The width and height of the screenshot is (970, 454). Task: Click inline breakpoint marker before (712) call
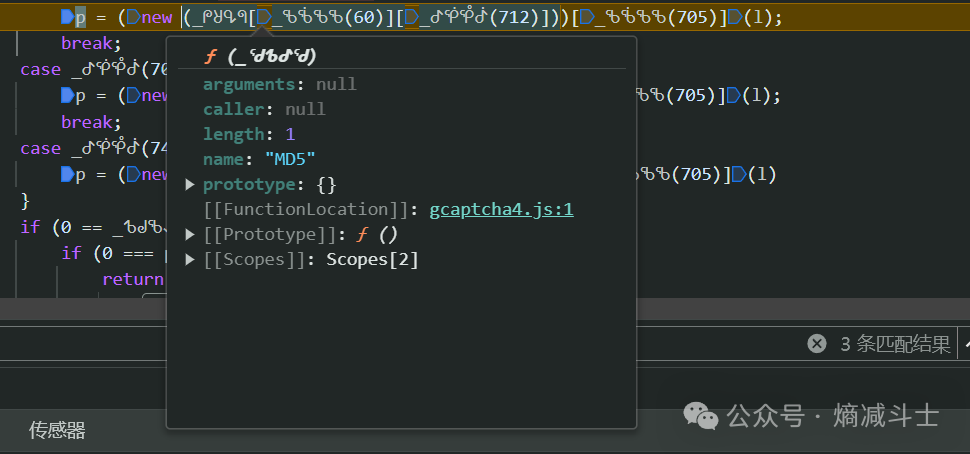(410, 17)
